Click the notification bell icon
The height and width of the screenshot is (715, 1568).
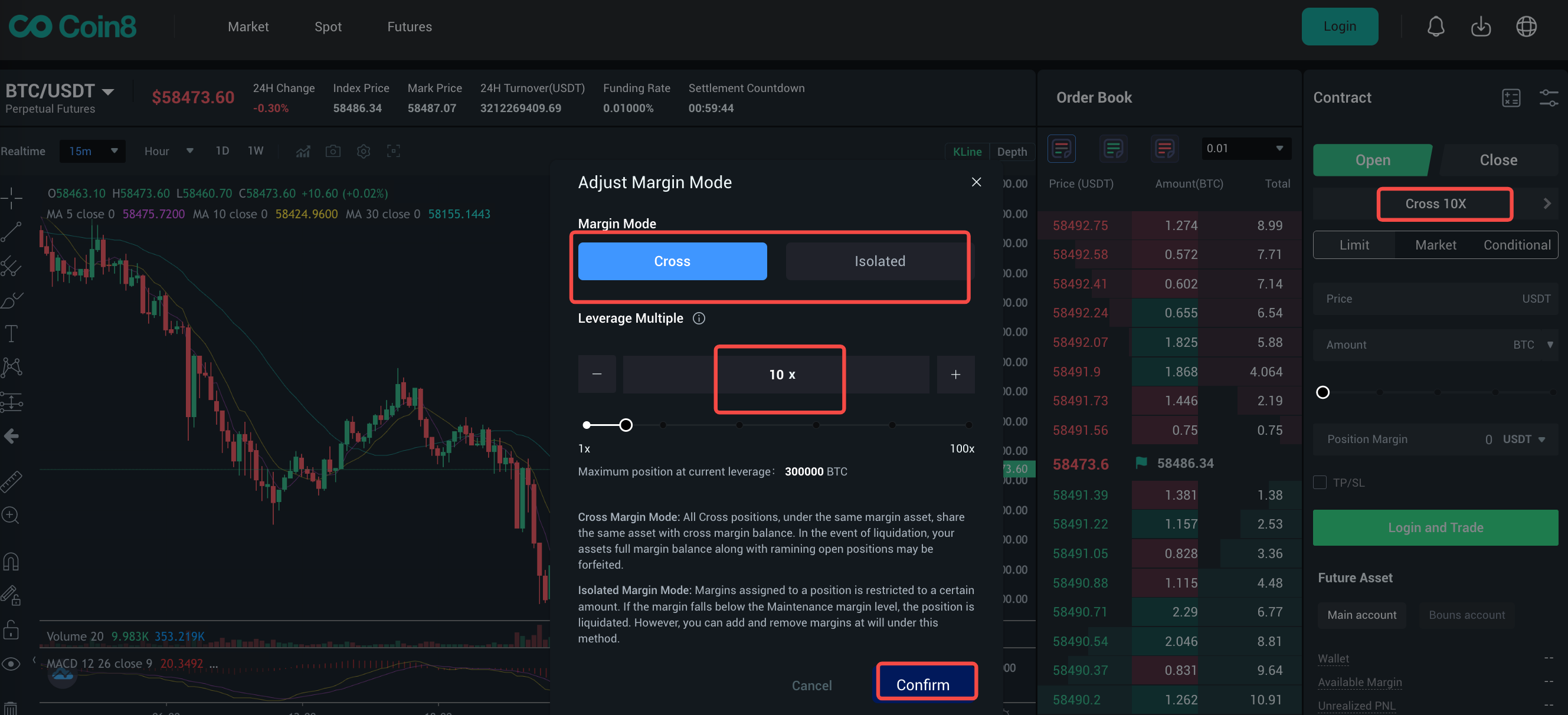[1435, 27]
